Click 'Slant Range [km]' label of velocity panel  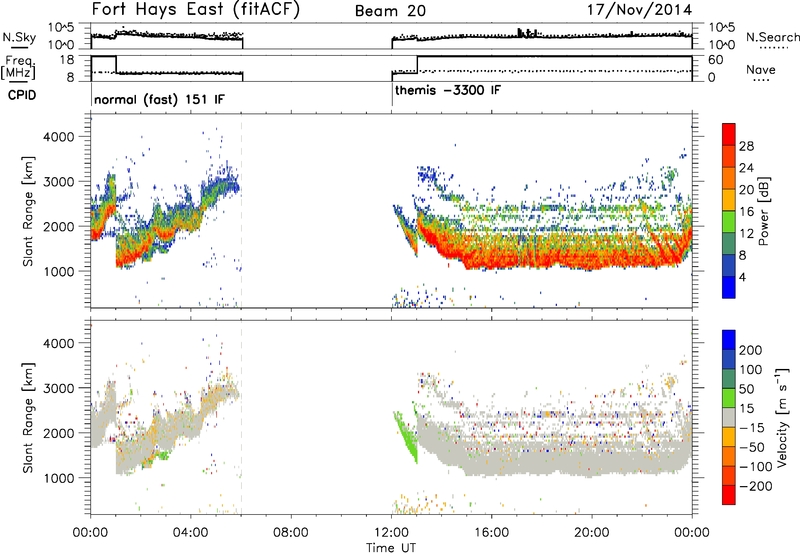(28, 417)
